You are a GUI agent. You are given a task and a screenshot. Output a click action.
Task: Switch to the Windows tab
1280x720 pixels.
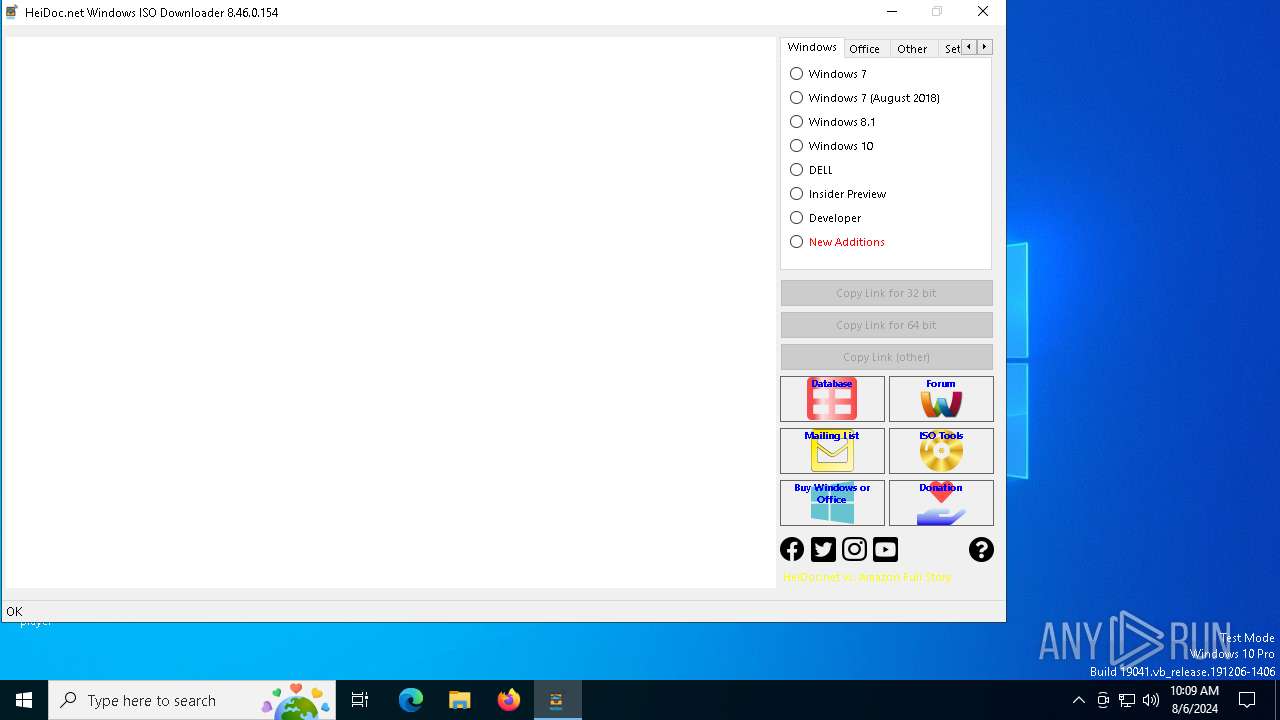pyautogui.click(x=811, y=47)
